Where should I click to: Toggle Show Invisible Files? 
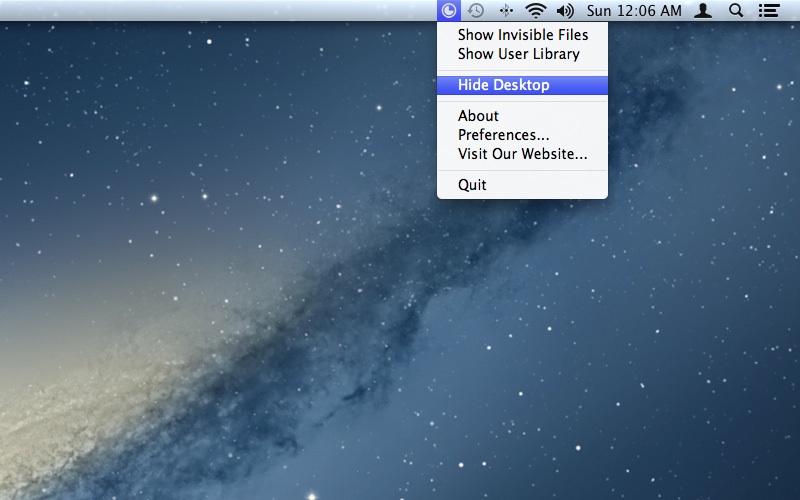[x=522, y=35]
